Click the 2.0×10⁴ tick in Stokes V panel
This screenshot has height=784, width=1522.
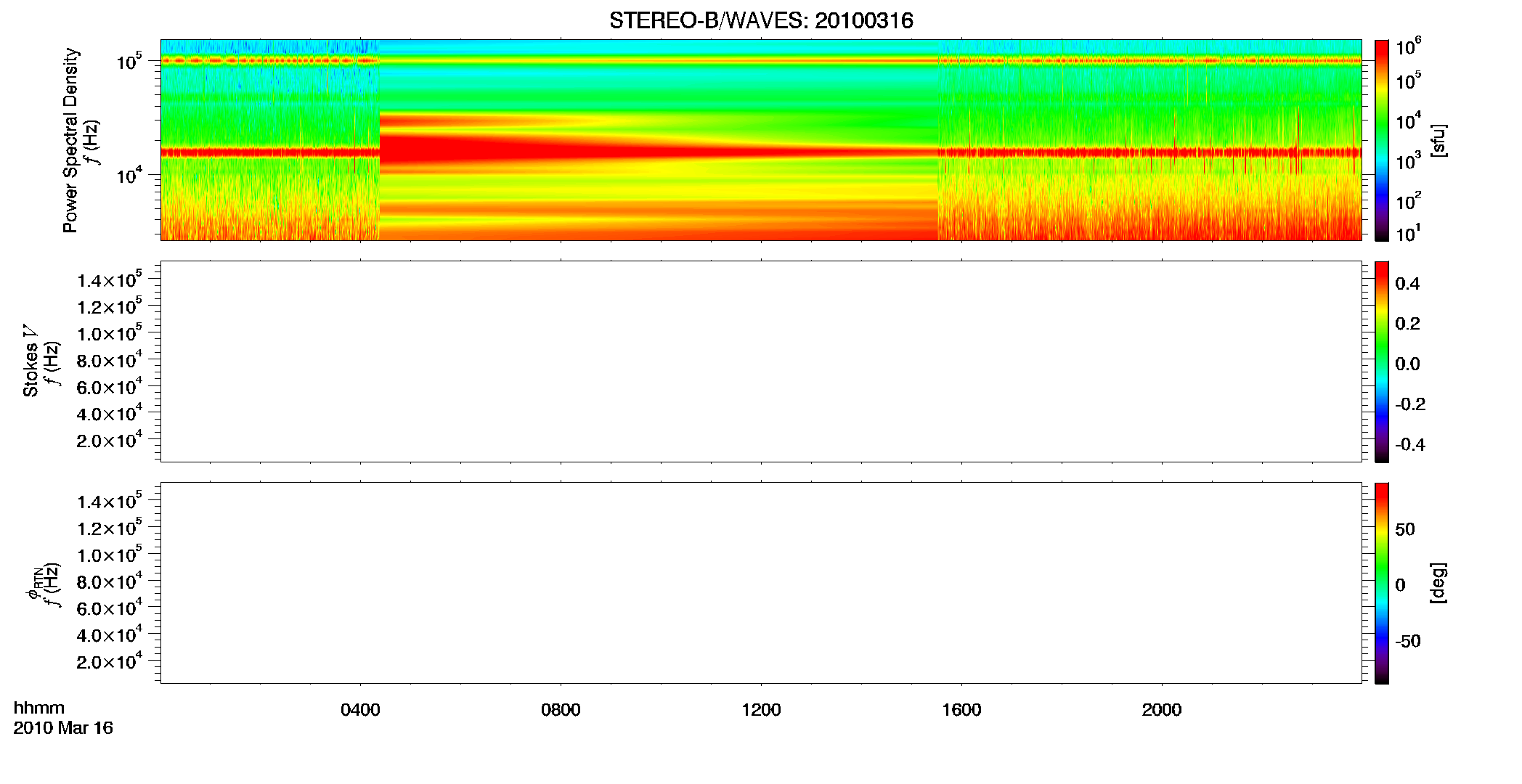coord(109,440)
